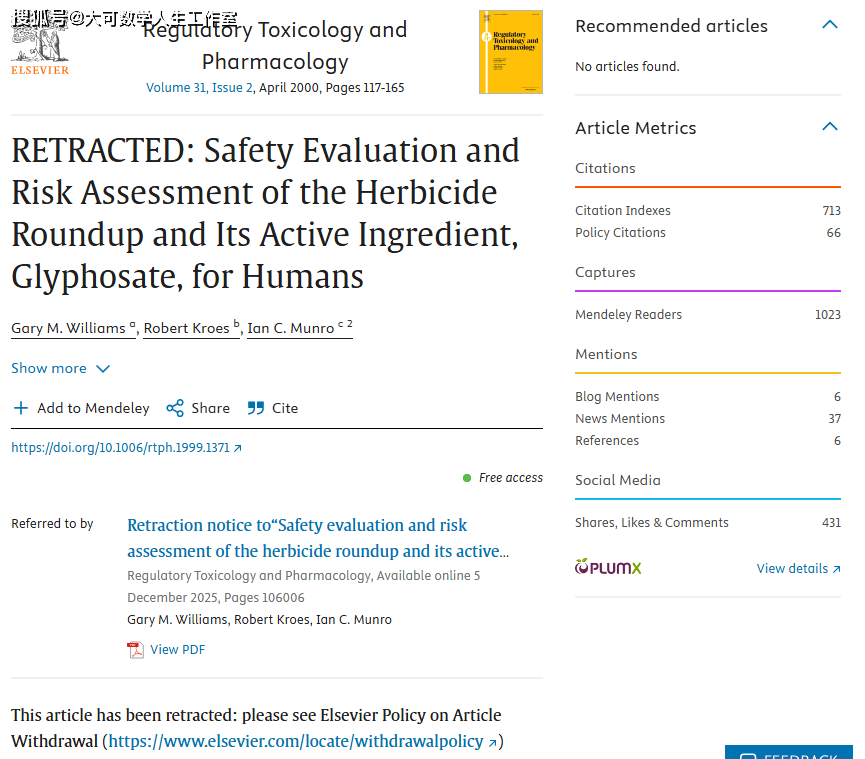Collapse the Article Metrics panel
The height and width of the screenshot is (759, 865).
[x=829, y=127]
